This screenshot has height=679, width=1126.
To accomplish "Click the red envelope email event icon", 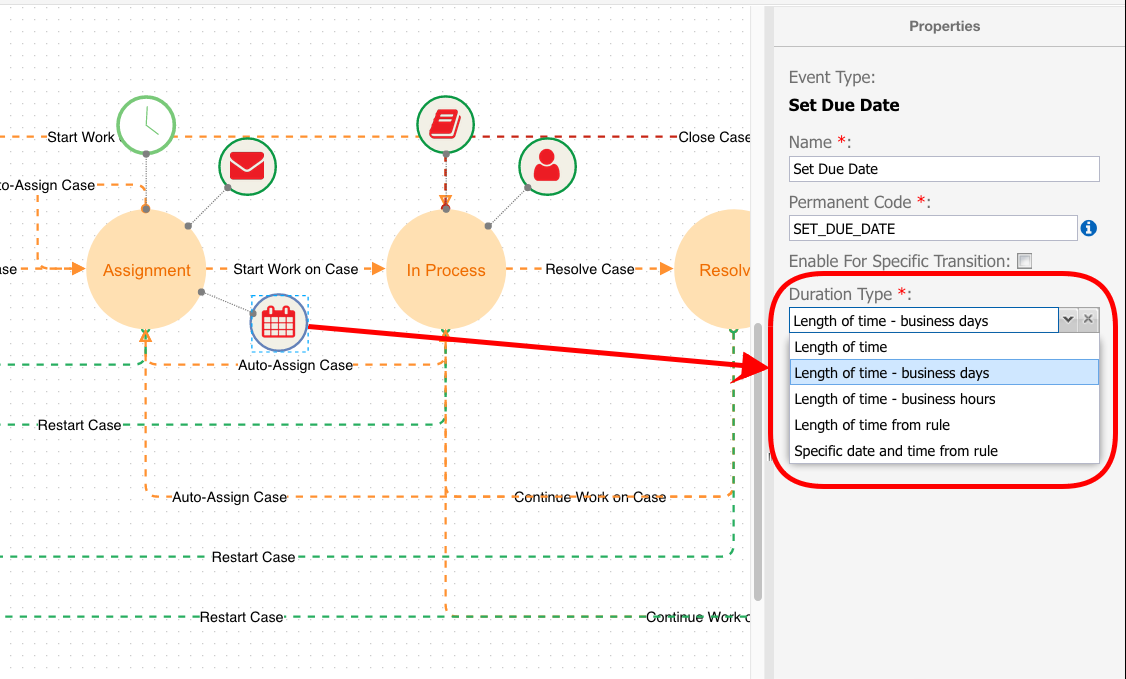I will pos(247,167).
